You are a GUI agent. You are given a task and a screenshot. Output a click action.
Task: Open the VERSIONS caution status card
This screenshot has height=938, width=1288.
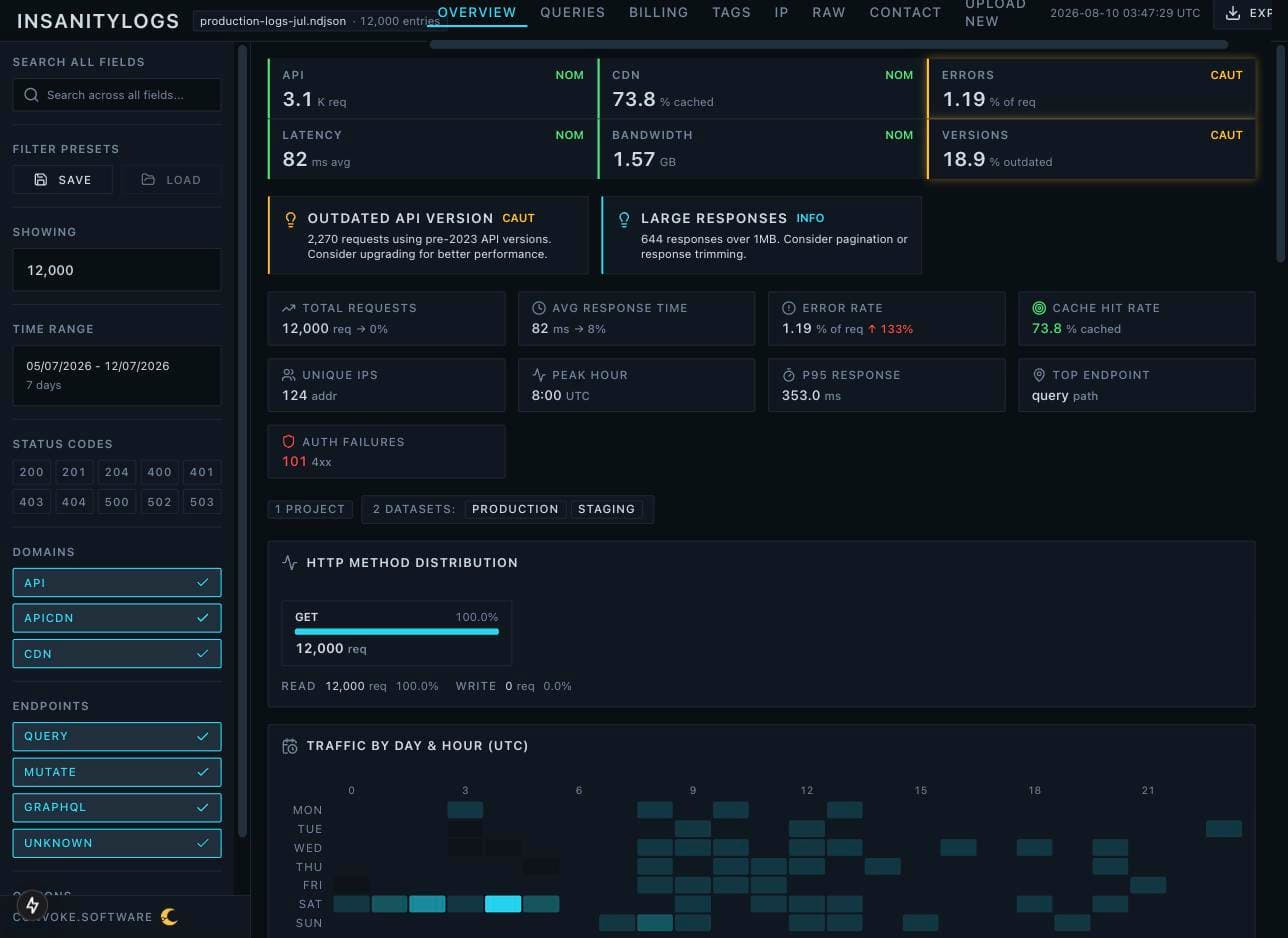[x=1092, y=149]
